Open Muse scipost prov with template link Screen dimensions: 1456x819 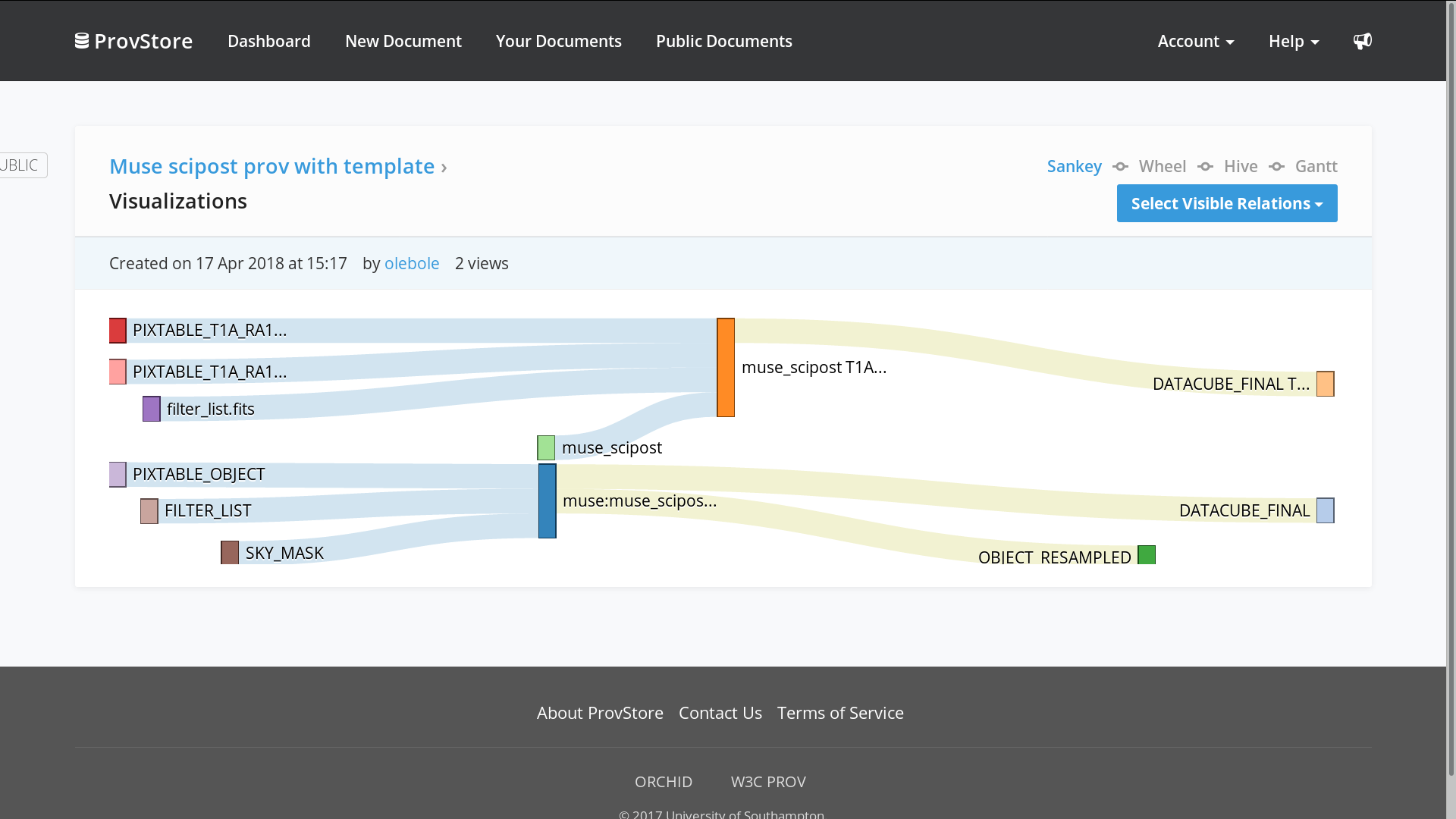(x=271, y=166)
